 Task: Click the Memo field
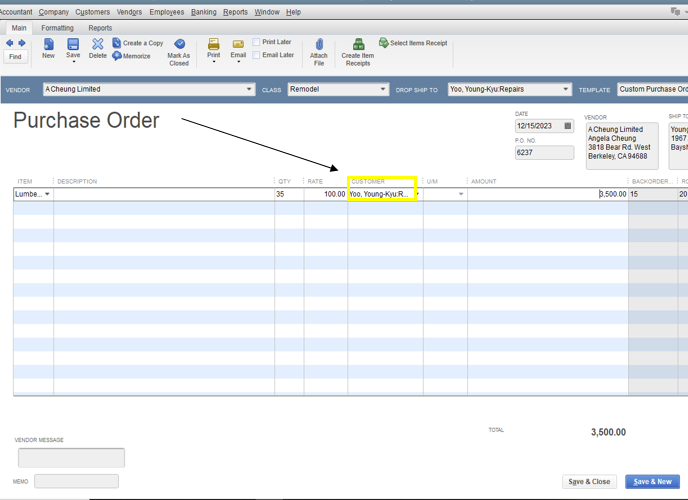[76, 481]
